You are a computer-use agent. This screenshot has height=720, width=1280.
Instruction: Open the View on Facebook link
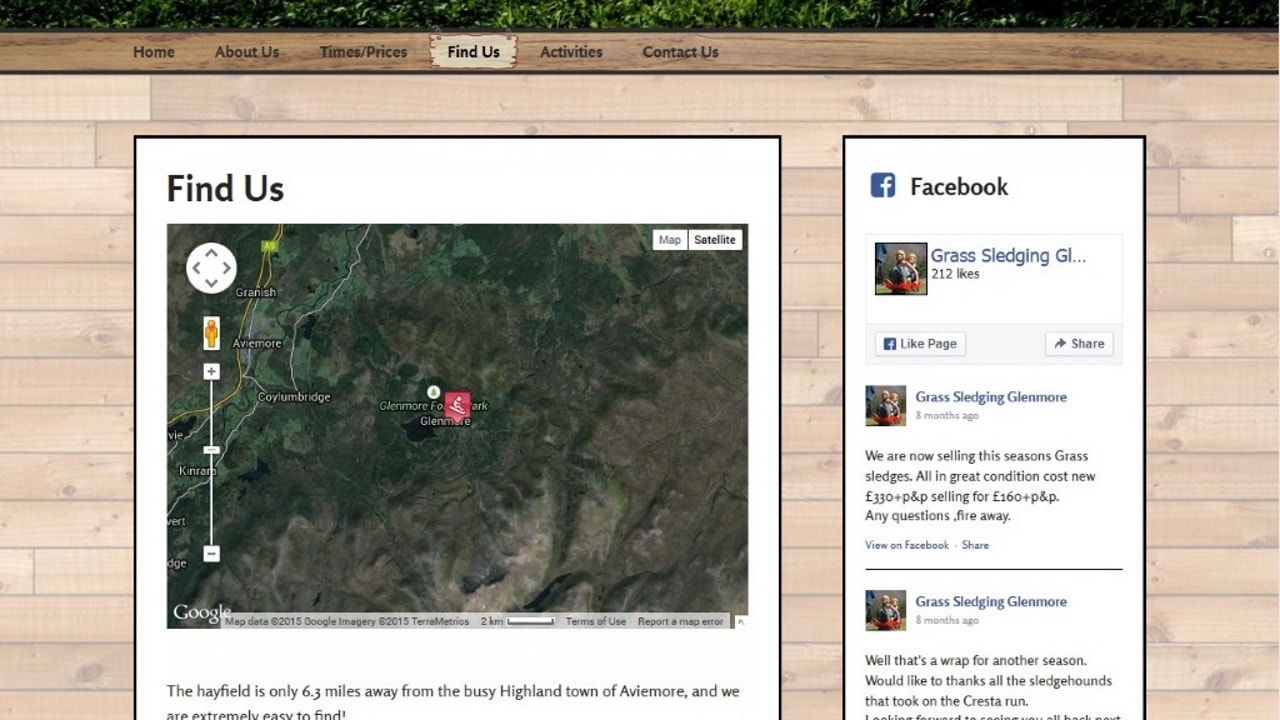[906, 545]
